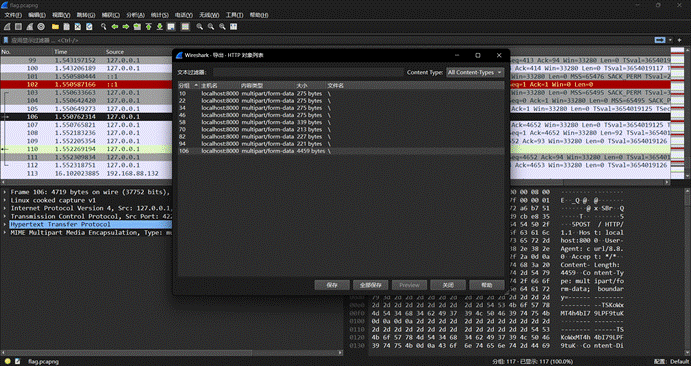Click 帮助 button in dialog

tap(487, 285)
